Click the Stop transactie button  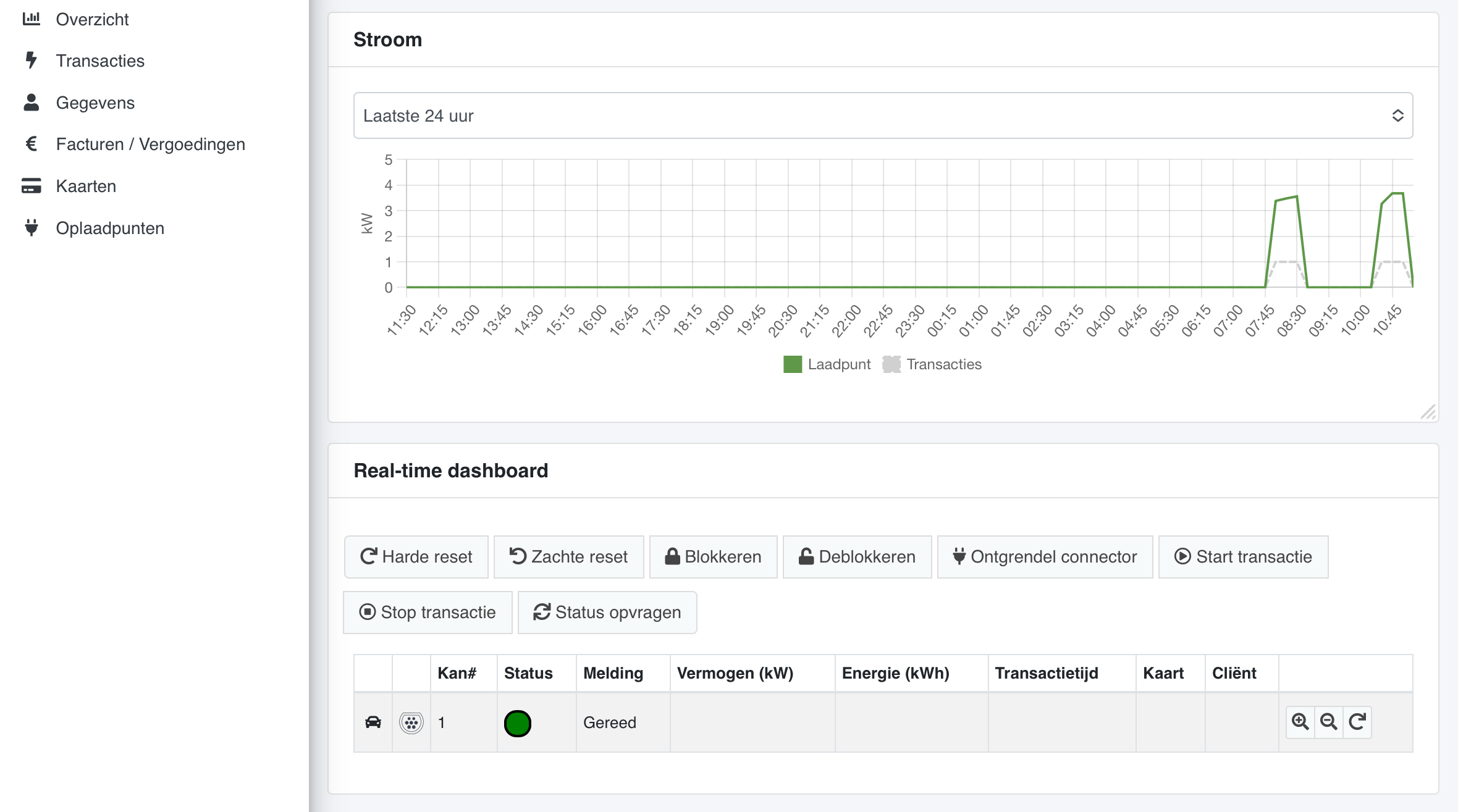(x=428, y=612)
